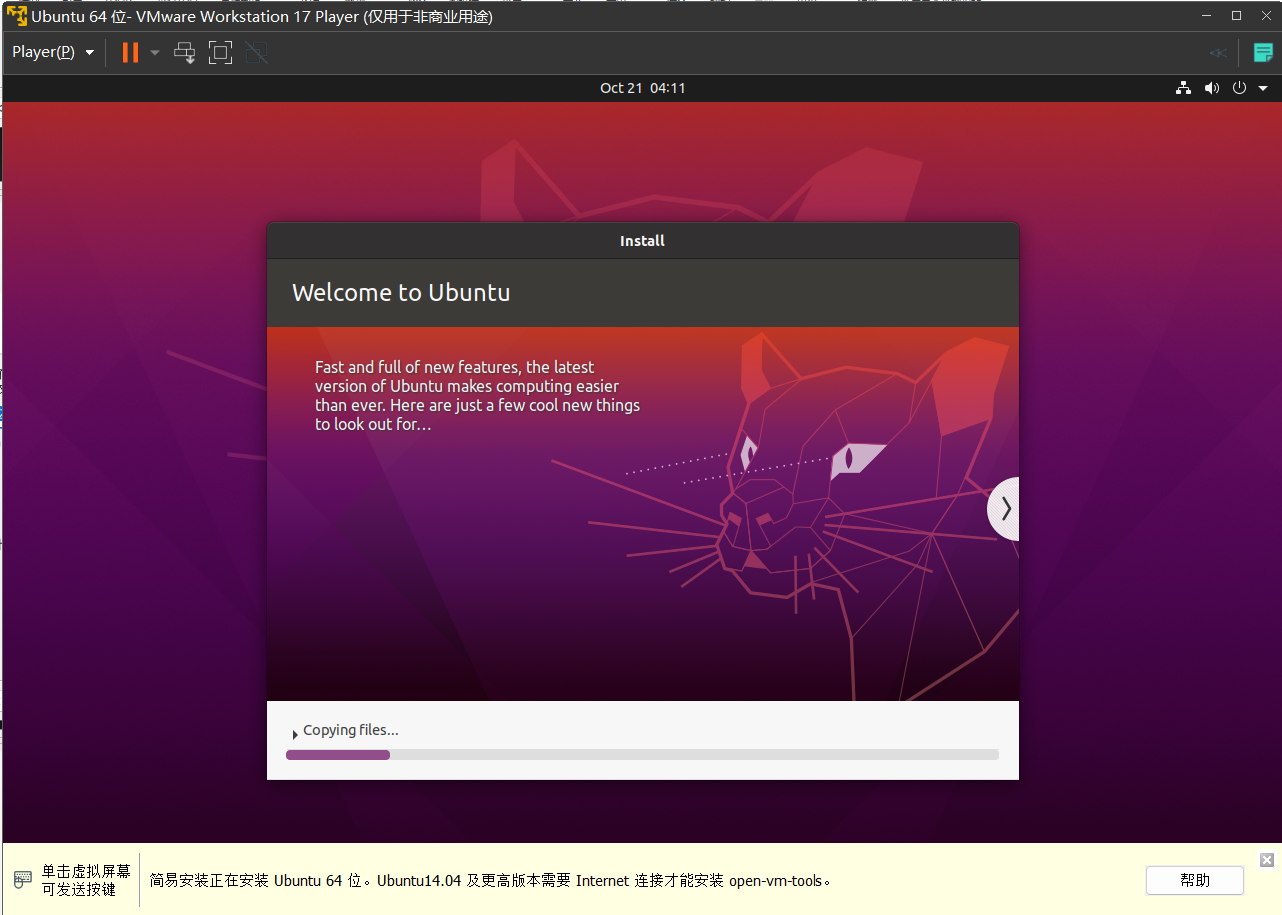
Task: Enter full screen mode from the toolbar
Action: pos(220,52)
